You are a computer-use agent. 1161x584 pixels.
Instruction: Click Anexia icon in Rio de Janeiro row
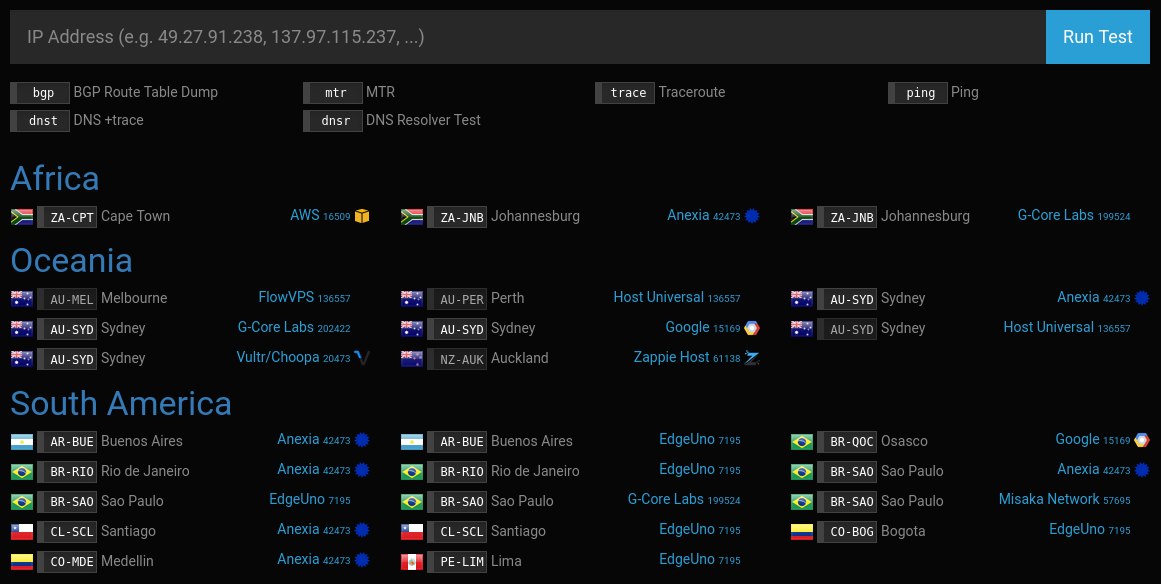[x=362, y=470]
